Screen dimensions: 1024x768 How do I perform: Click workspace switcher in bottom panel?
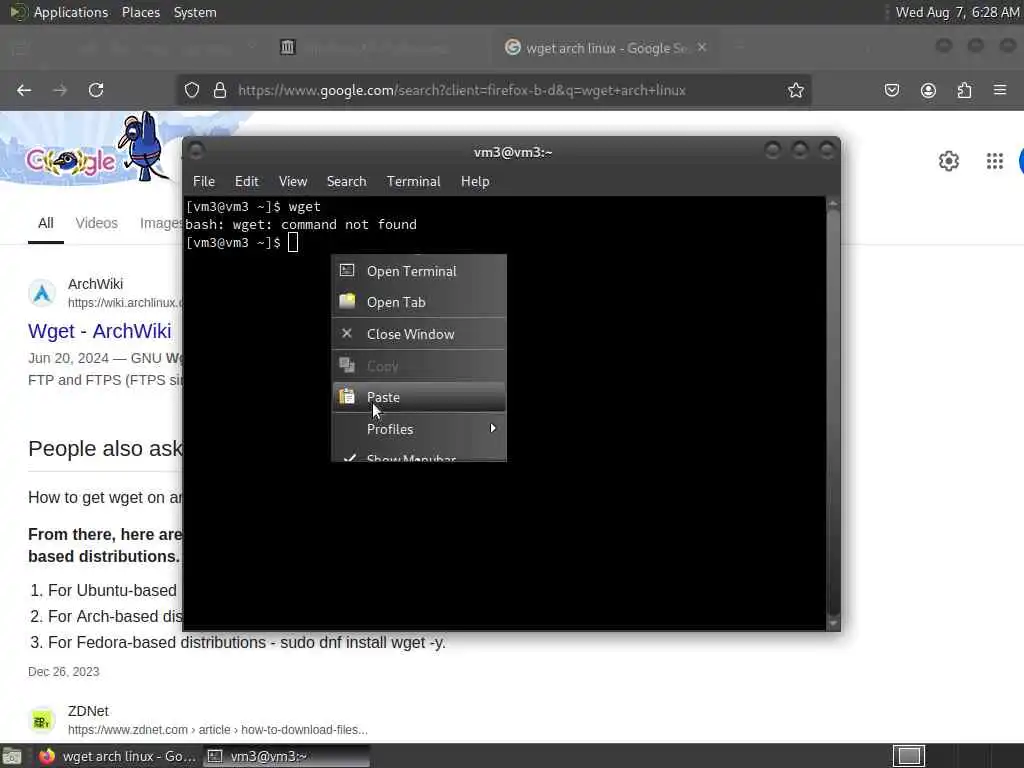coord(908,756)
